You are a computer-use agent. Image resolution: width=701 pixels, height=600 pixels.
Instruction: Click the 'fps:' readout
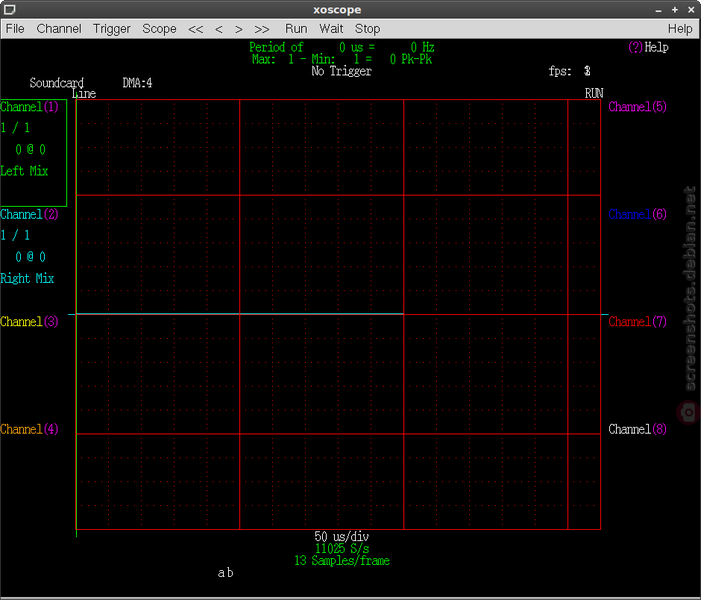(570, 71)
